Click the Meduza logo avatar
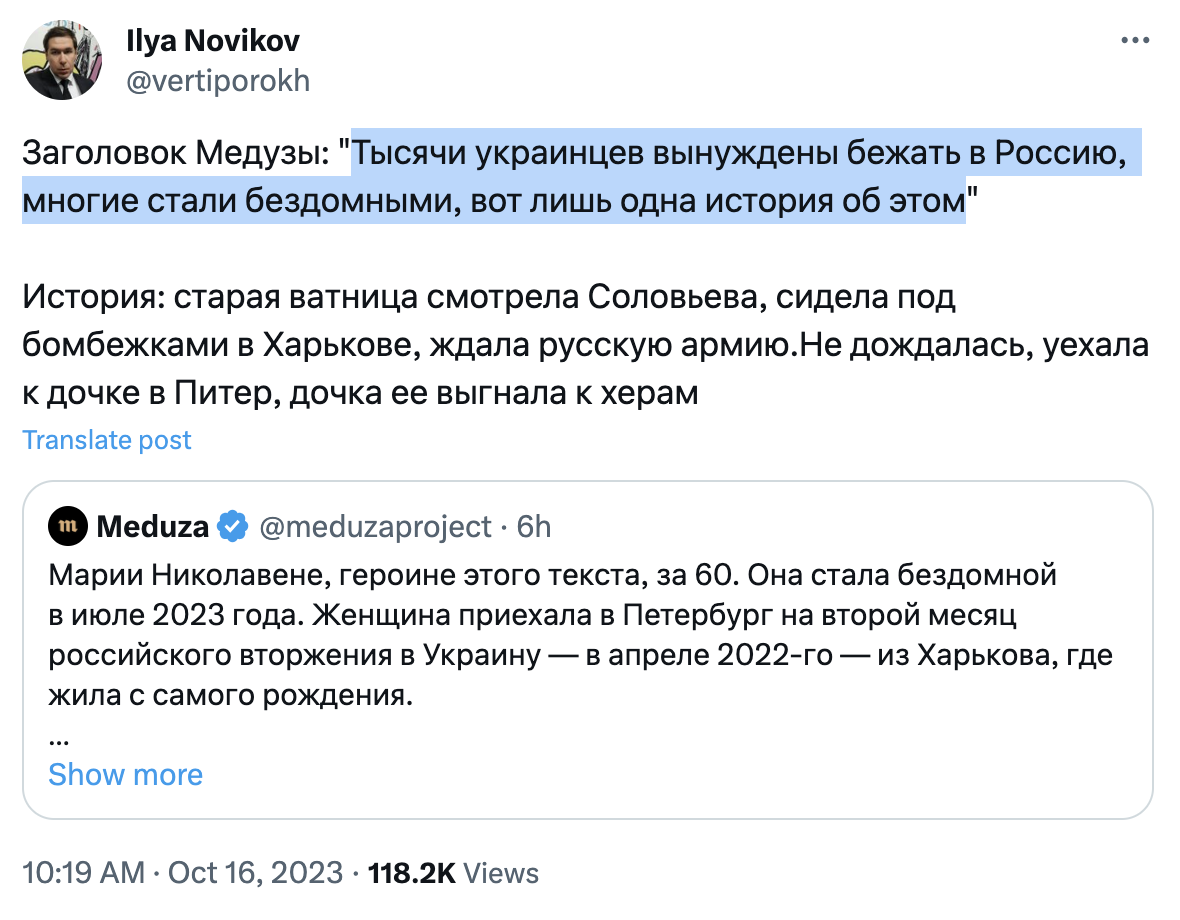 click(69, 526)
